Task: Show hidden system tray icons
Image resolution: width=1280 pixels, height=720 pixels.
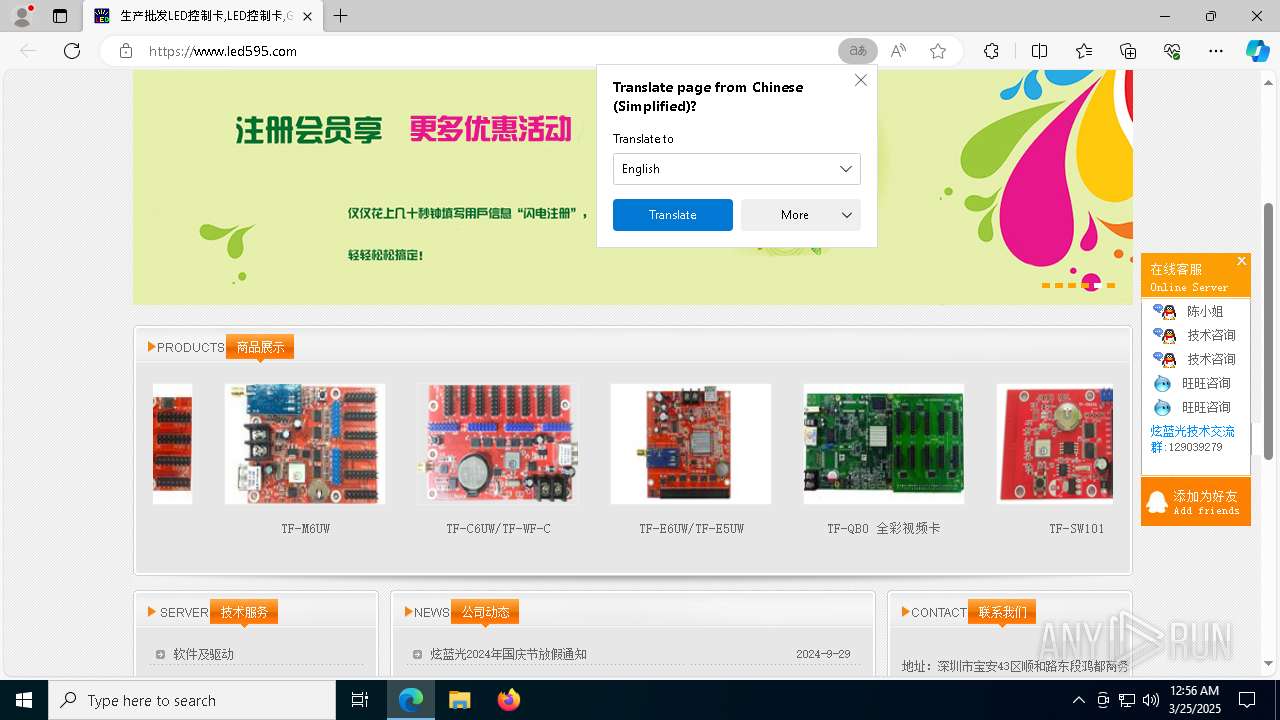Action: 1078,700
